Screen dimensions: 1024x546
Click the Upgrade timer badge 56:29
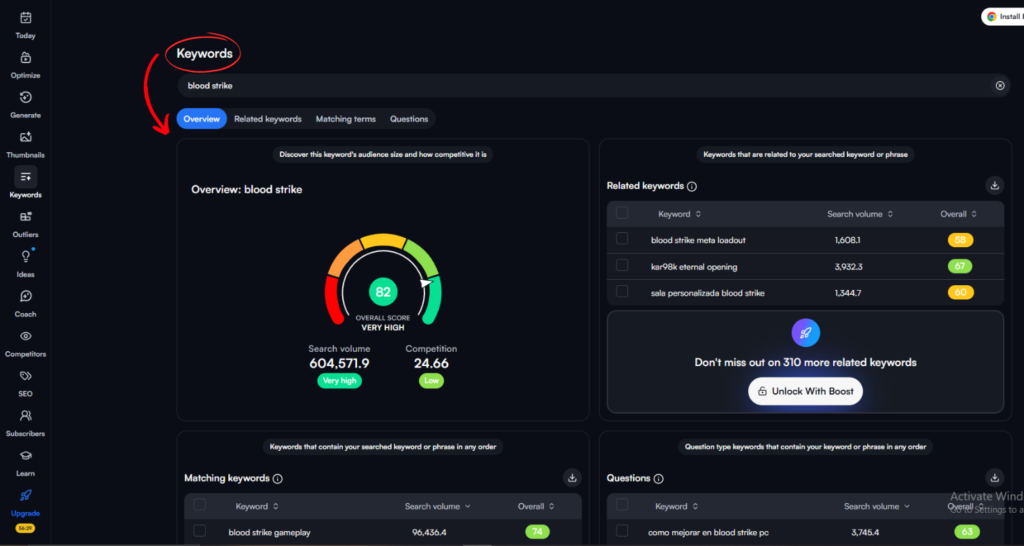click(25, 528)
